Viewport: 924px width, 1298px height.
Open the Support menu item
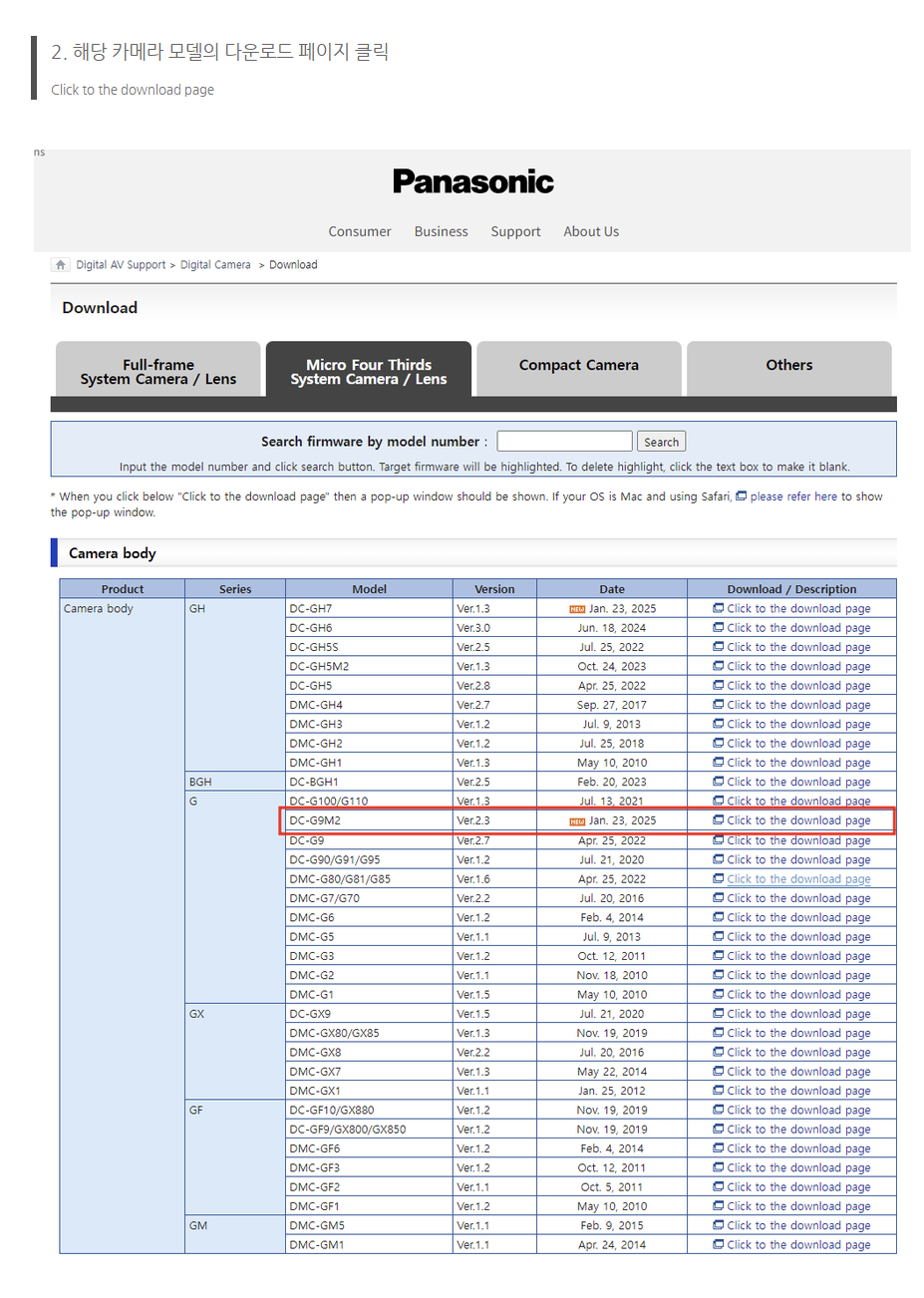pos(515,231)
